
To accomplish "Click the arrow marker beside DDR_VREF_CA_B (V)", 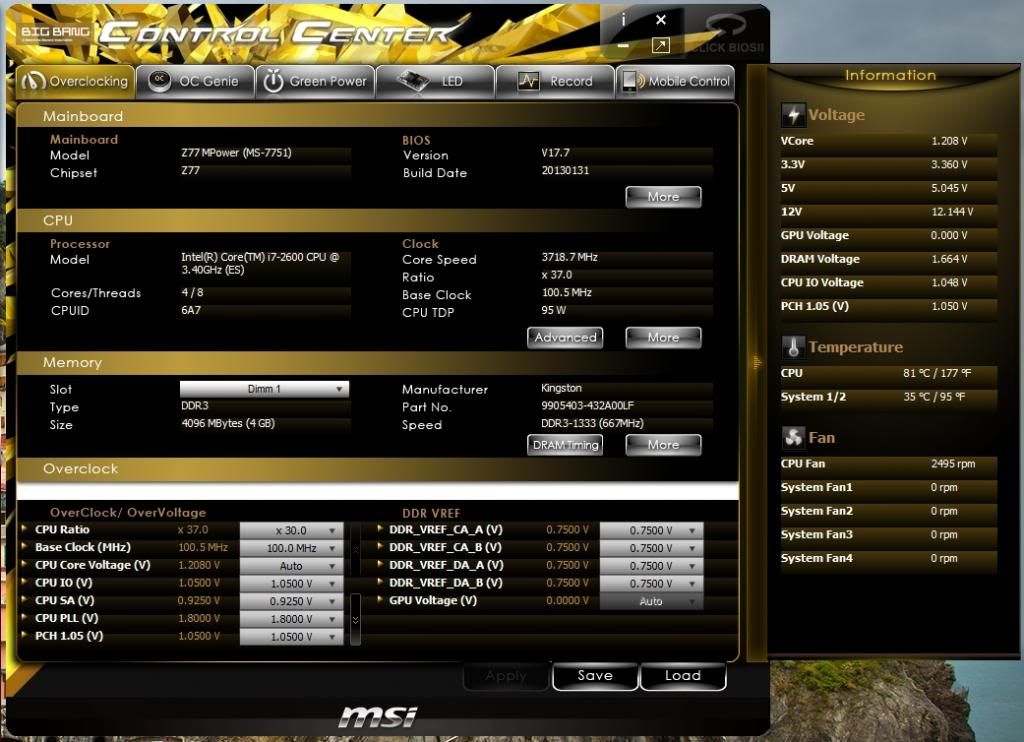I will point(379,546).
